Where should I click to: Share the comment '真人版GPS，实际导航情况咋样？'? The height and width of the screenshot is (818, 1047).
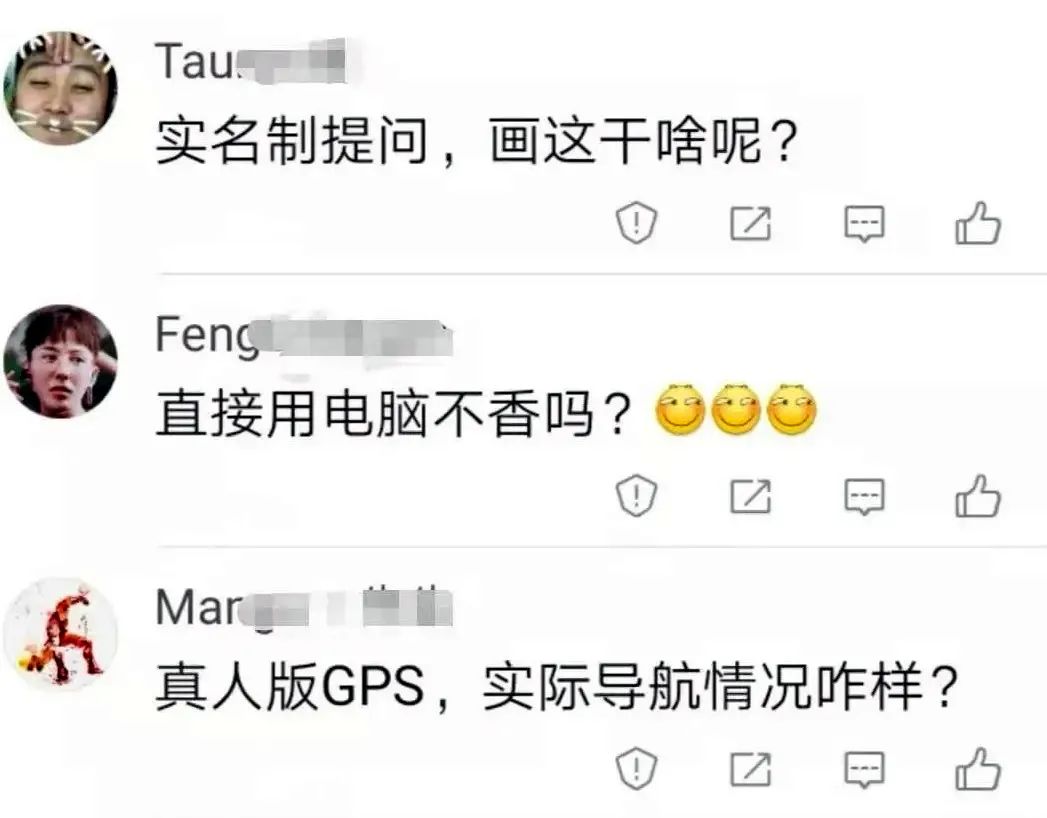[x=750, y=769]
